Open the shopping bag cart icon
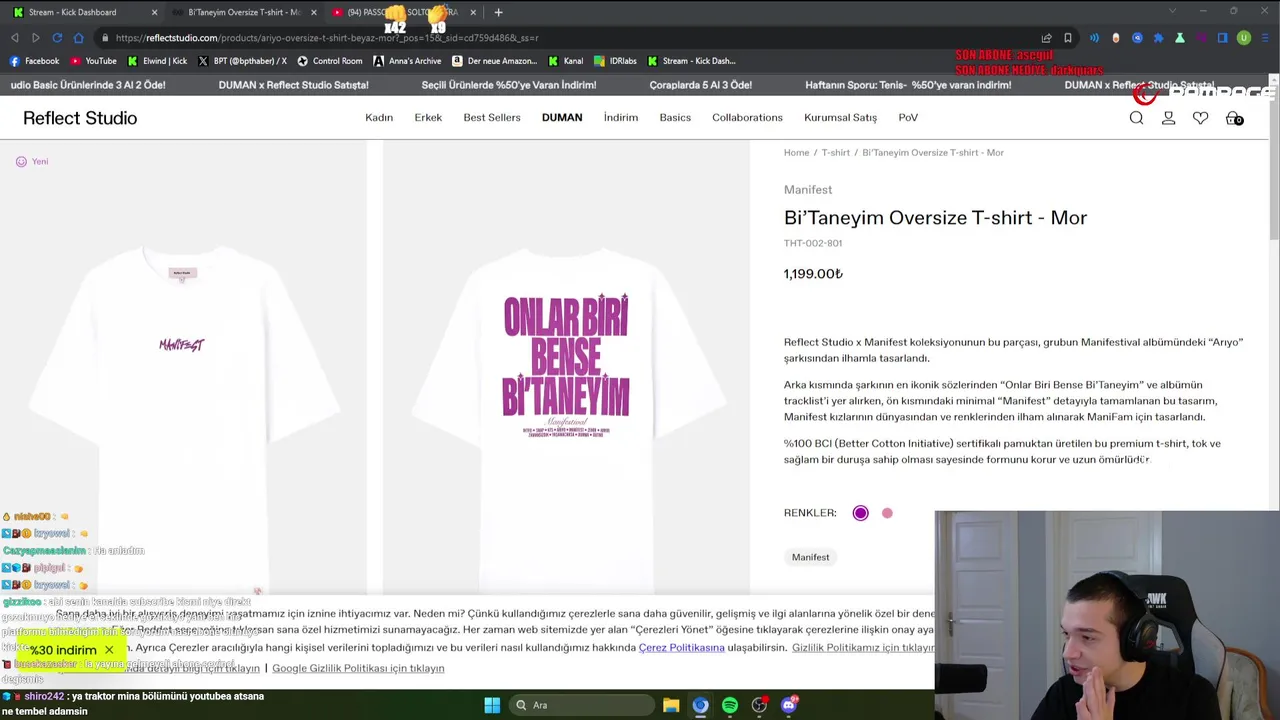The height and width of the screenshot is (720, 1280). point(1233,118)
